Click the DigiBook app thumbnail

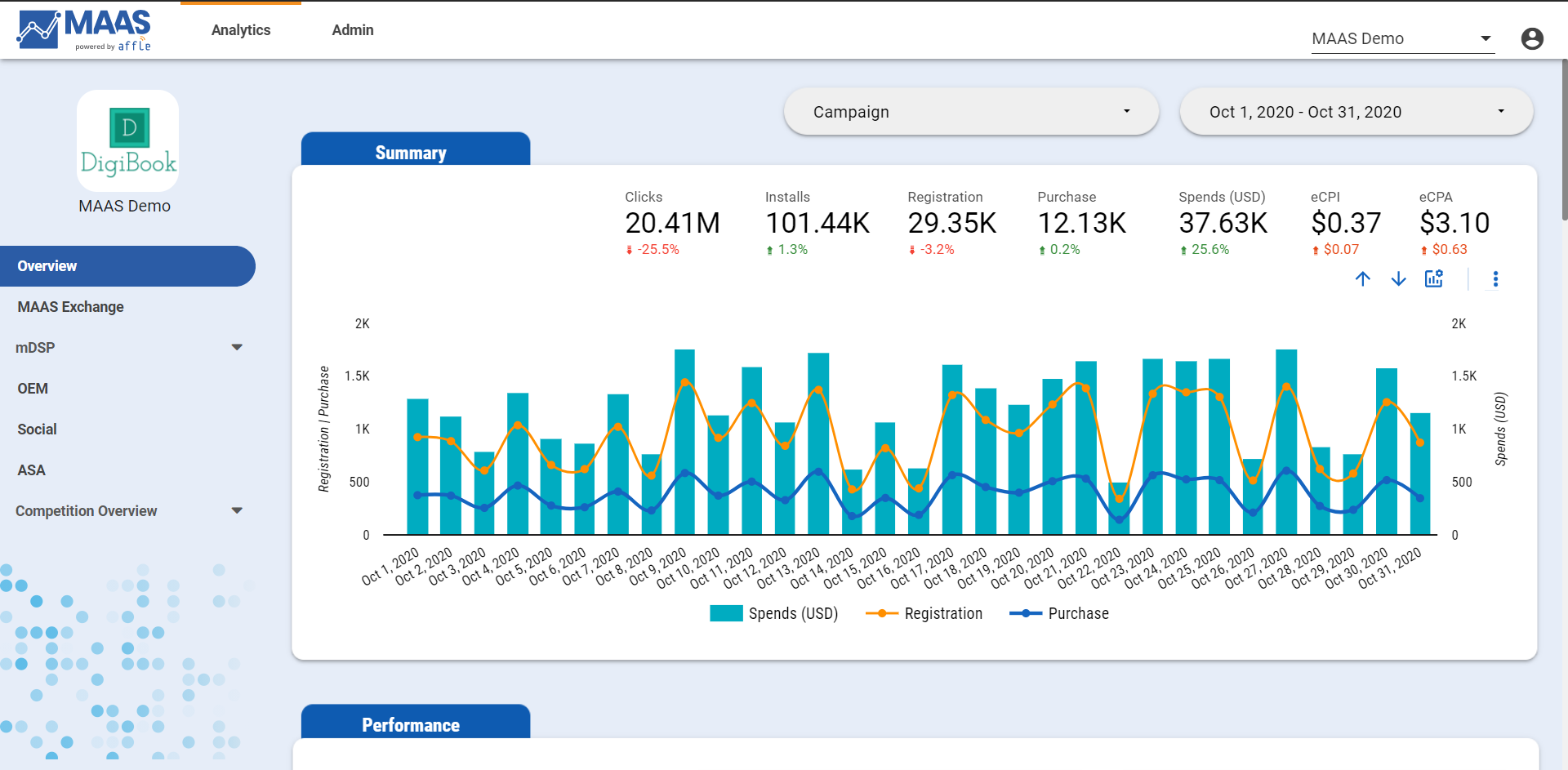pyautogui.click(x=127, y=140)
